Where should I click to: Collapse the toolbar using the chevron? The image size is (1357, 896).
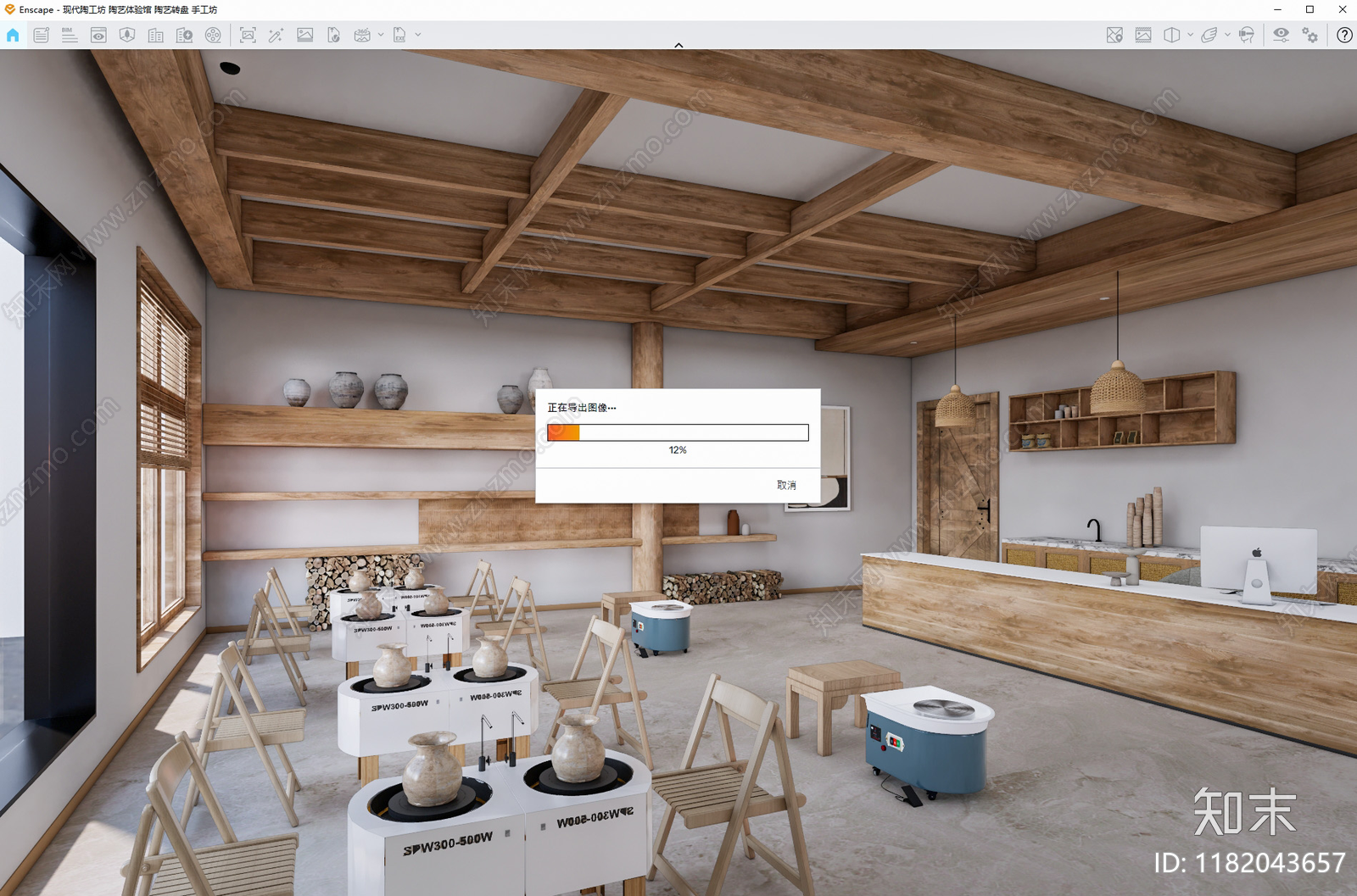coord(678,45)
